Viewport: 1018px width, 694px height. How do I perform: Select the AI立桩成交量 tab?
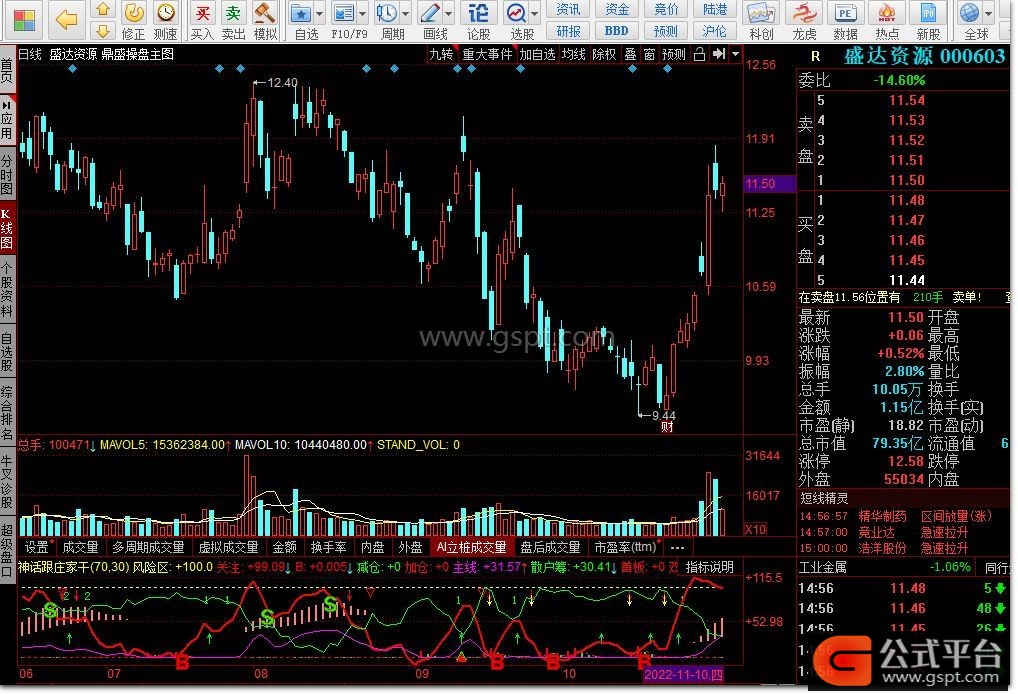click(471, 547)
